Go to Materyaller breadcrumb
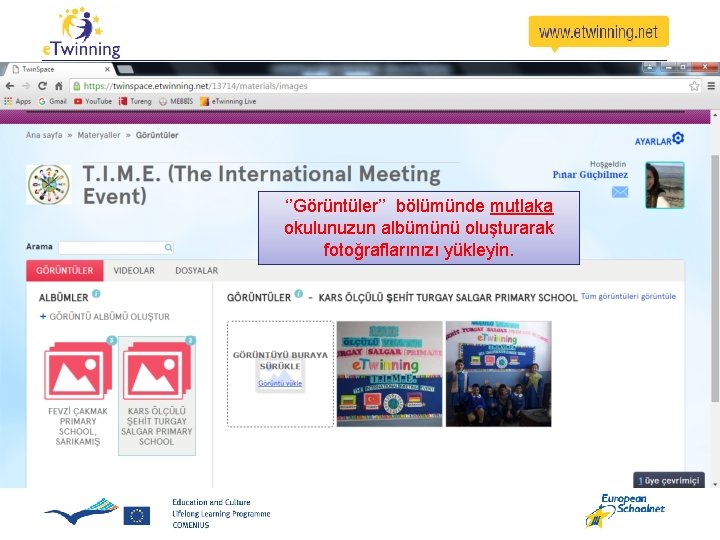Image resolution: width=720 pixels, height=540 pixels. (99, 135)
